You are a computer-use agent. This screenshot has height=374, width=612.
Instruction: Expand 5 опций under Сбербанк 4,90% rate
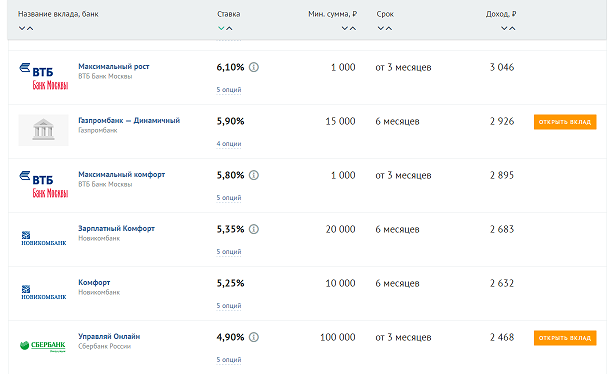click(229, 360)
